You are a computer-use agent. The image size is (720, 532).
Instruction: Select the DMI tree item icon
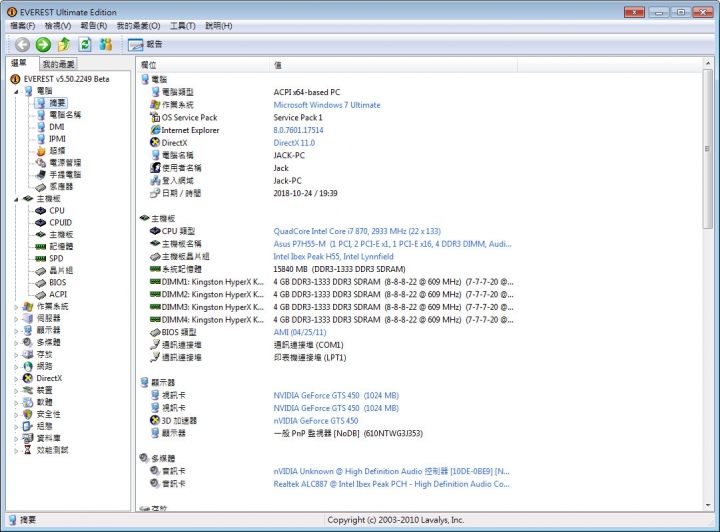(40, 127)
